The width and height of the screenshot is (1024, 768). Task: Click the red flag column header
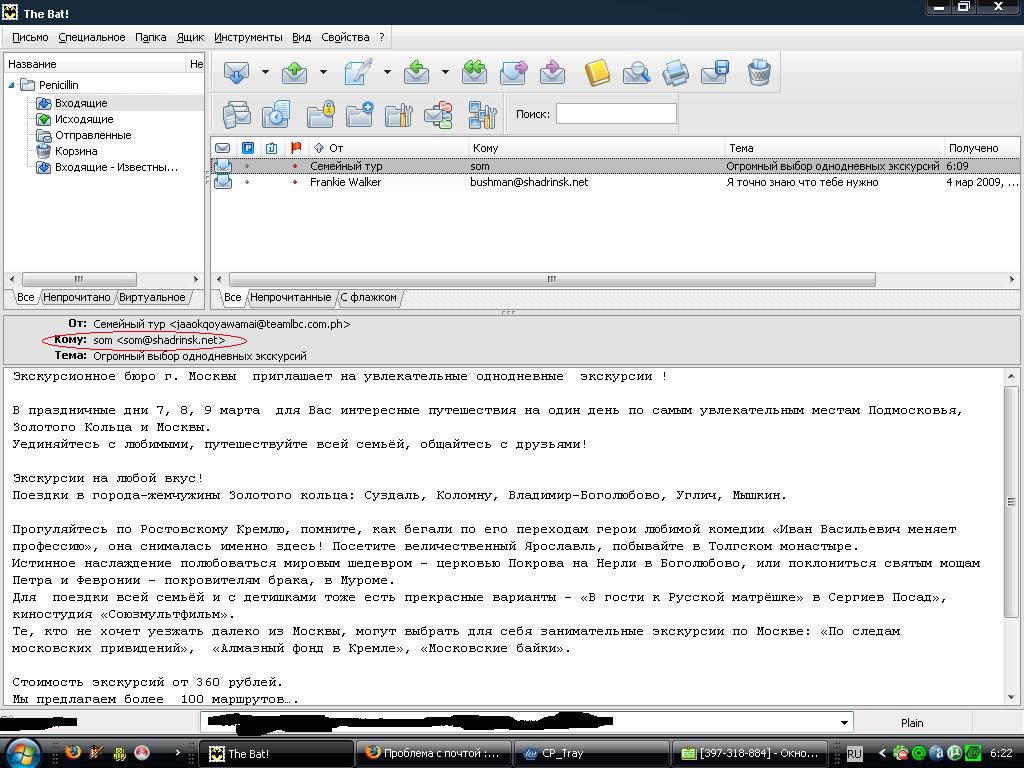(x=296, y=148)
